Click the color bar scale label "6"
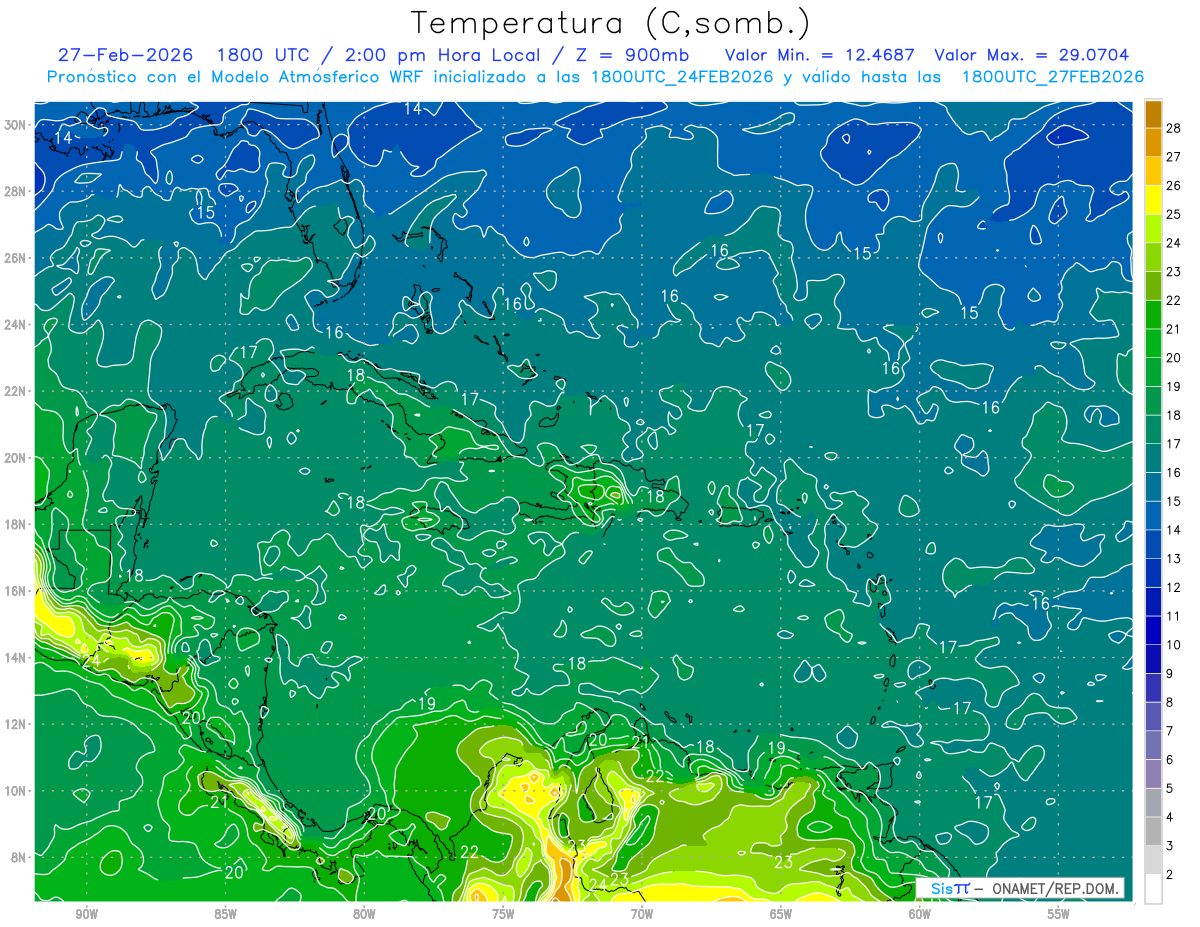Viewport: 1200px width, 927px height. tap(1170, 760)
